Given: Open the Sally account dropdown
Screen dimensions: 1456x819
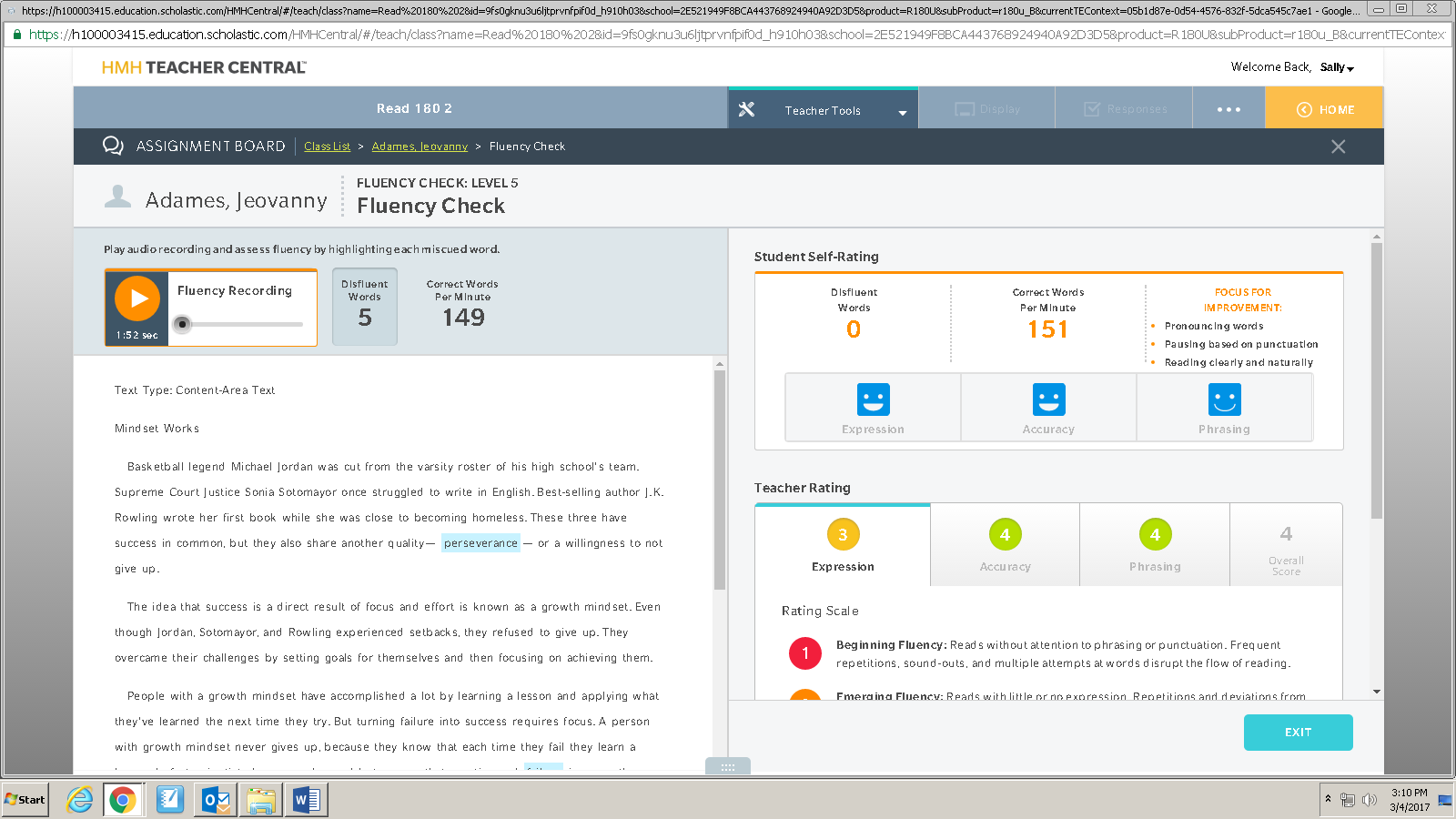Looking at the screenshot, I should (x=1336, y=66).
